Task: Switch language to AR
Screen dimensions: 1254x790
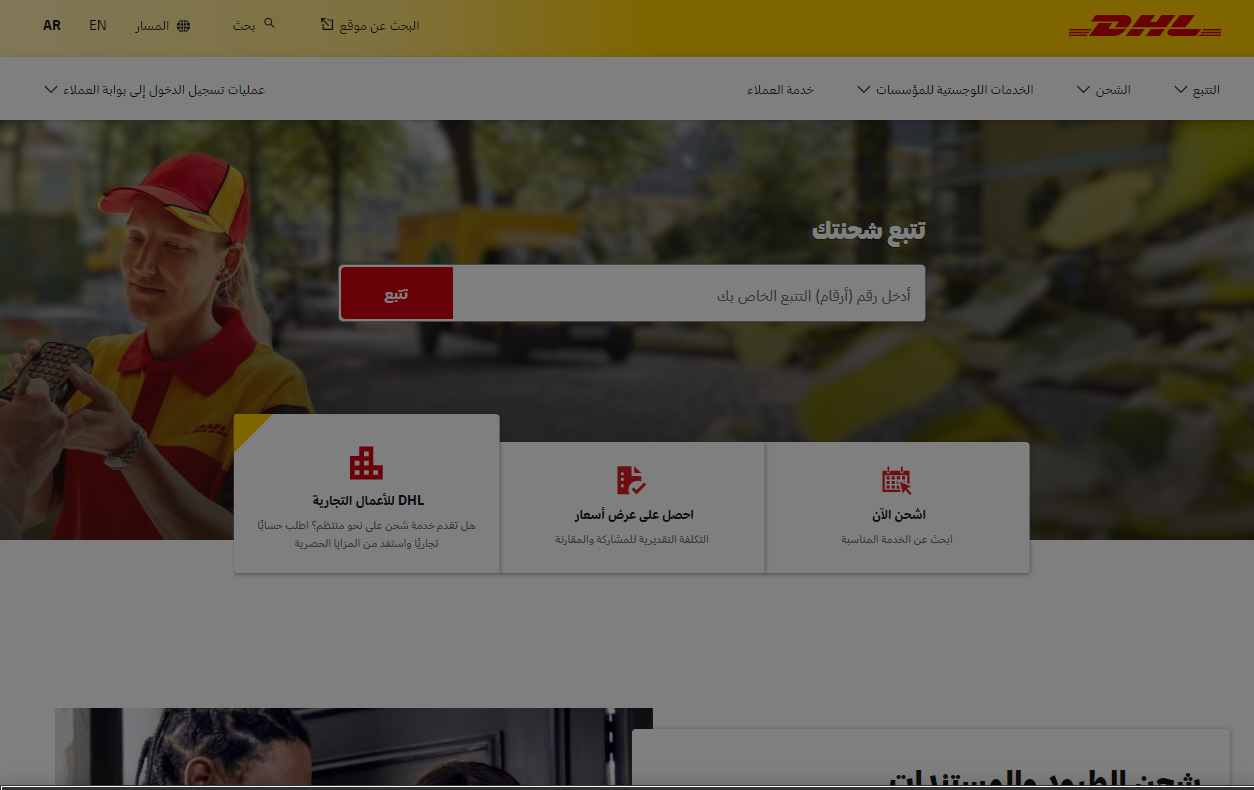Action: [52, 26]
